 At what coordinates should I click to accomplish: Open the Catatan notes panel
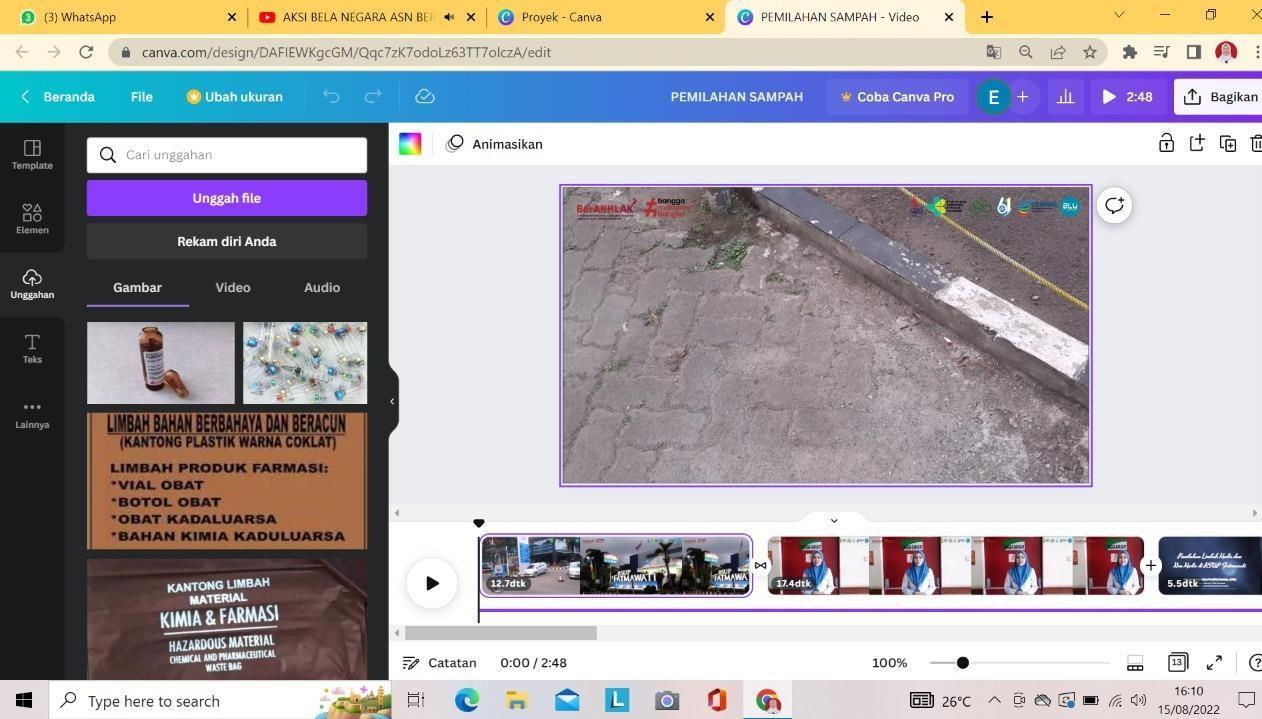click(x=440, y=663)
